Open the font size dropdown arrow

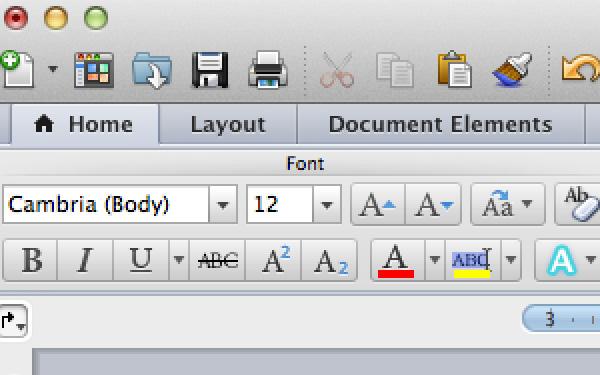tap(327, 205)
